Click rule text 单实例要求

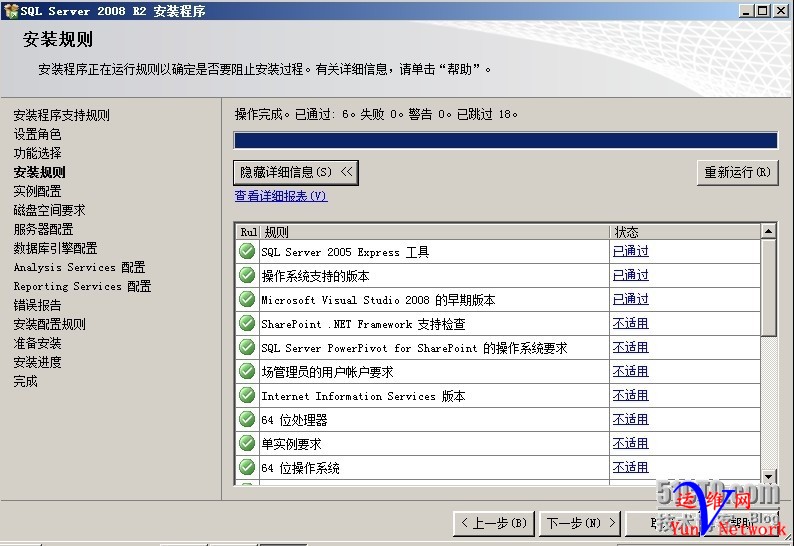pyautogui.click(x=291, y=444)
